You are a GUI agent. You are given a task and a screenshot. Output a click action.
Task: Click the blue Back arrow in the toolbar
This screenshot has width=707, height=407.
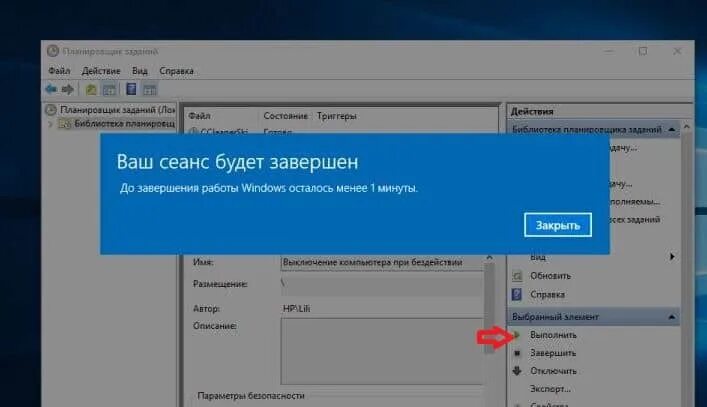click(51, 89)
